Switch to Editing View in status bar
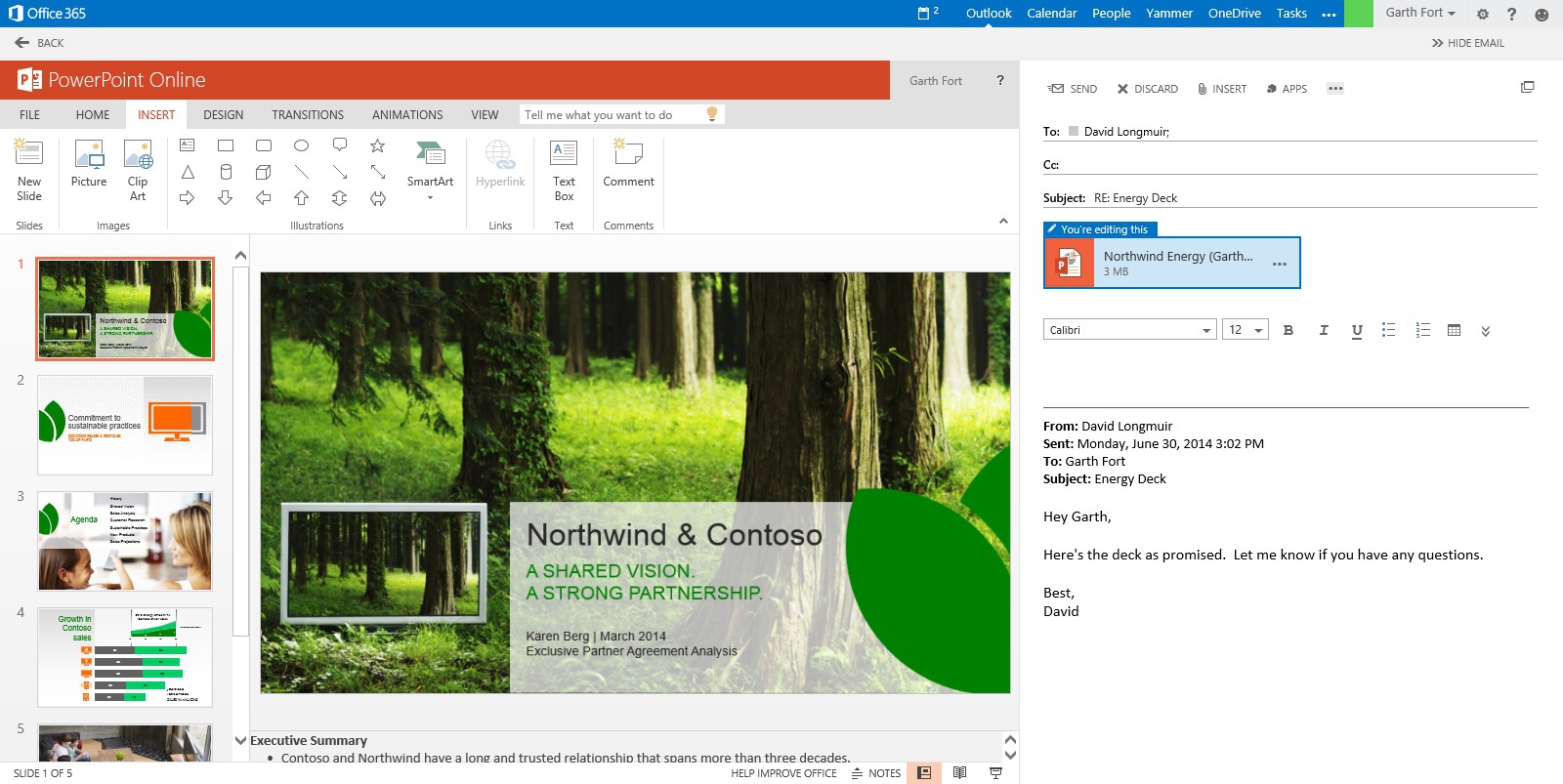The width and height of the screenshot is (1563, 784). point(924,773)
